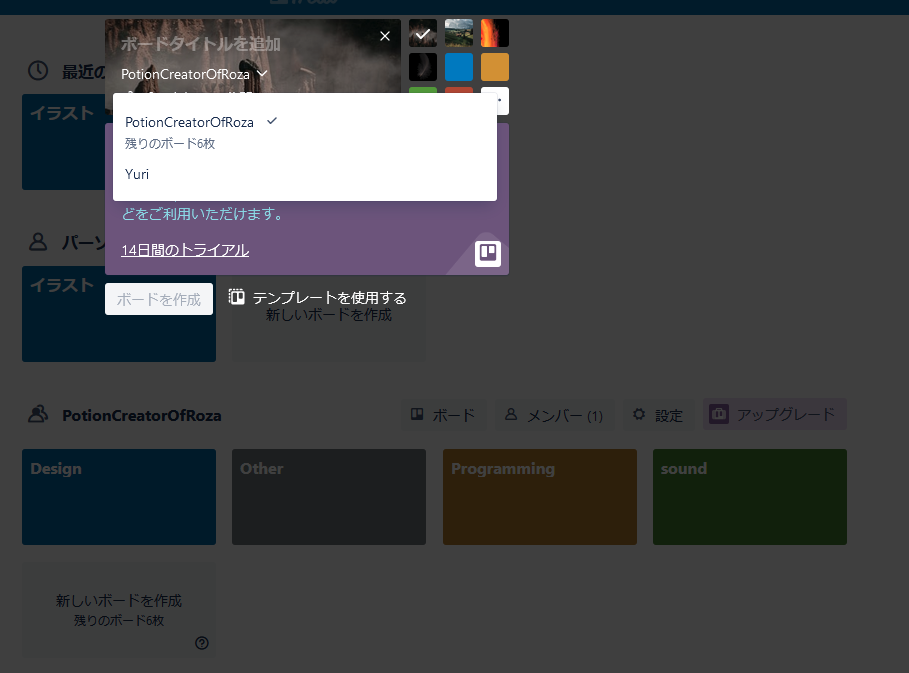The image size is (909, 673).
Task: Open the メンバー (1) tab
Action: point(554,414)
